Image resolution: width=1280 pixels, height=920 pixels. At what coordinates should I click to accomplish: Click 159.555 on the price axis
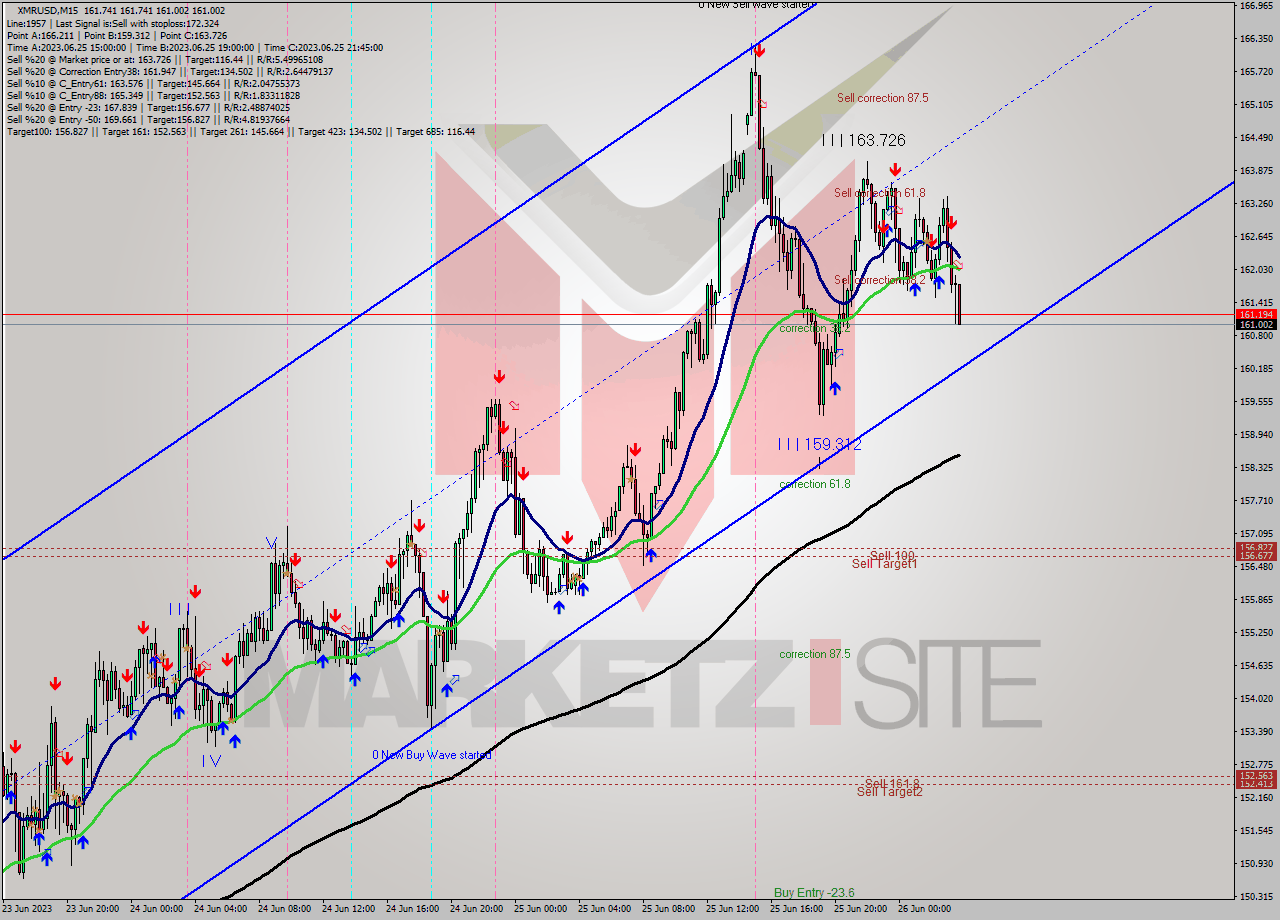(x=1255, y=402)
